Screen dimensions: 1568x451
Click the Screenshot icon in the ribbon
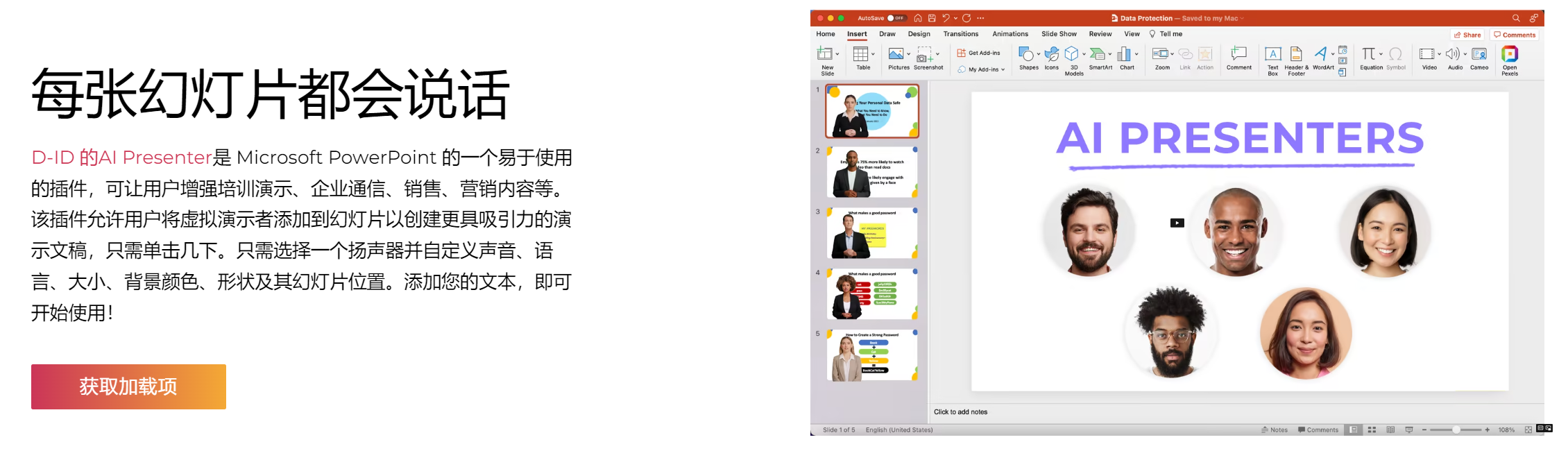926,56
